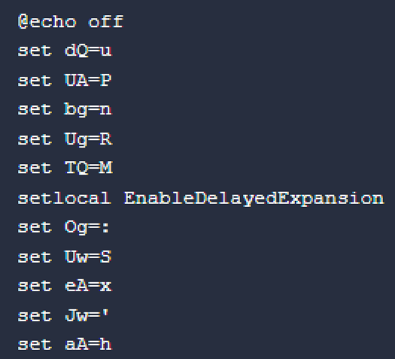The image size is (396, 360).
Task: Click on 'set eA=x' text
Action: coord(65,286)
